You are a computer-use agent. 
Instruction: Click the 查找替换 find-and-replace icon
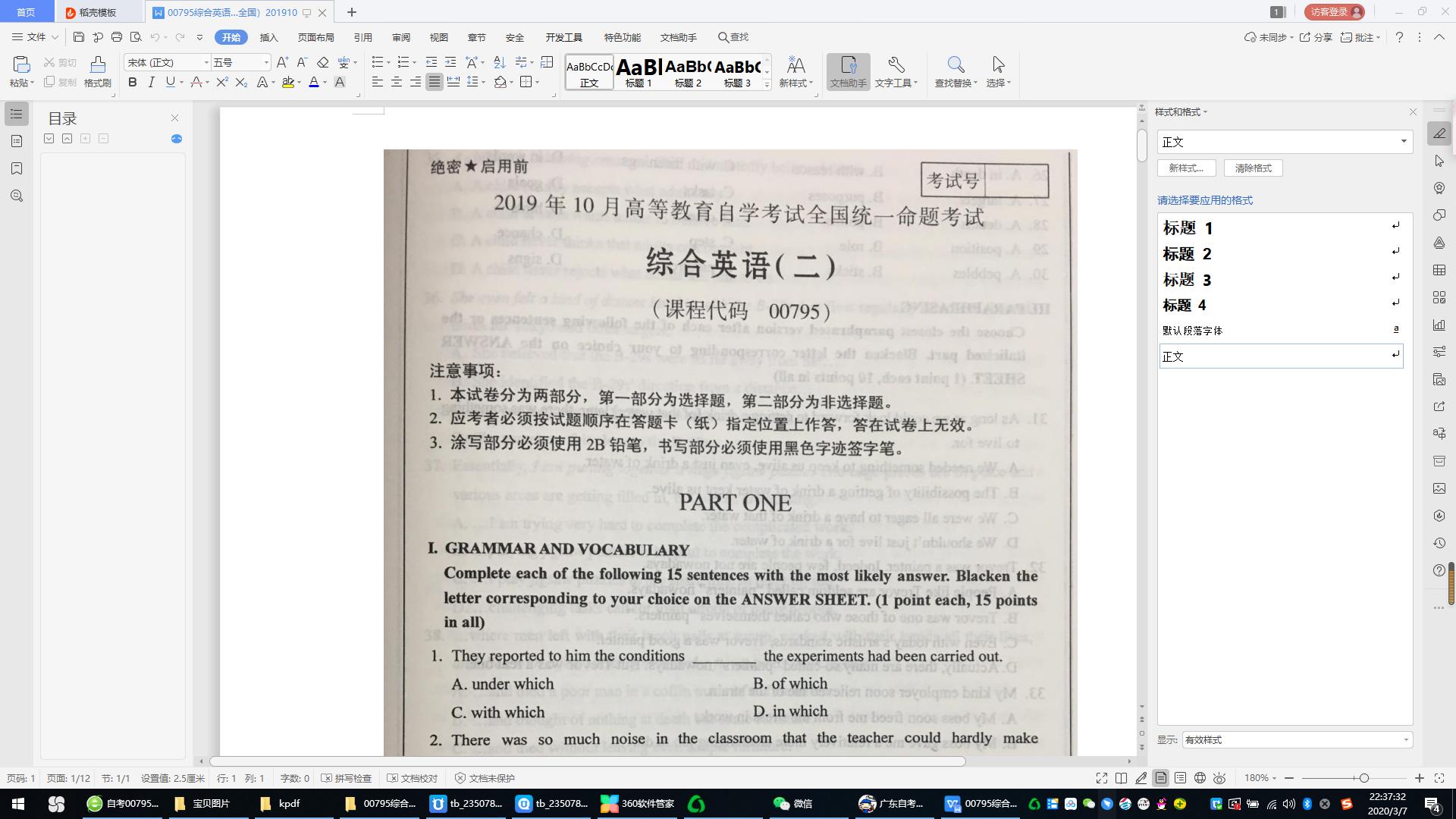pyautogui.click(x=955, y=72)
